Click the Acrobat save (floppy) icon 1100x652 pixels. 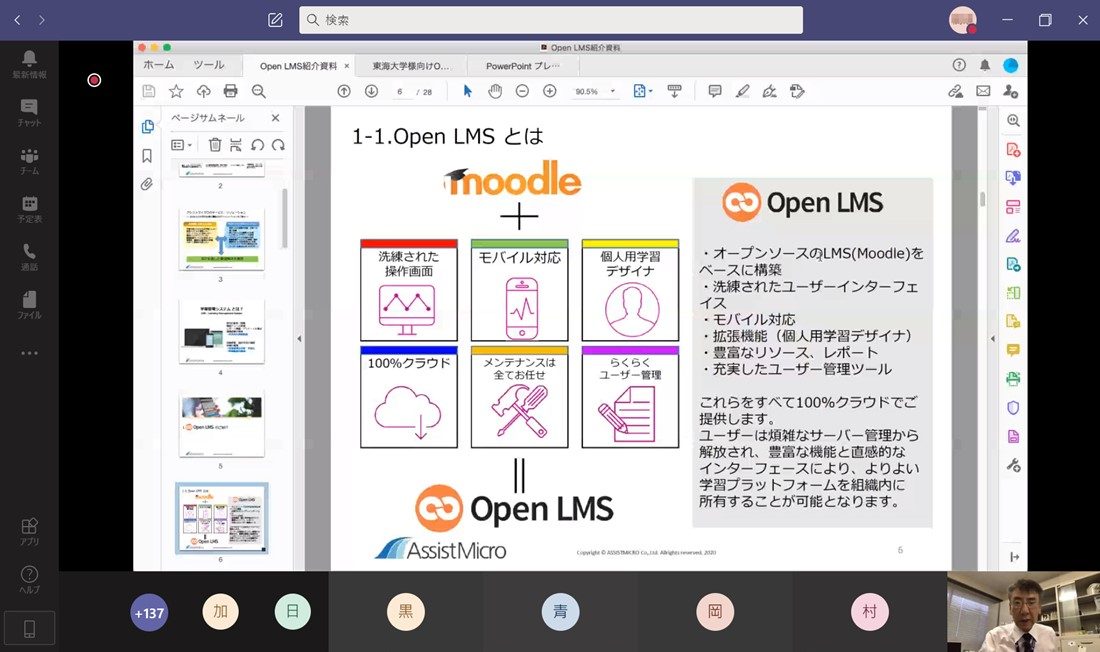point(149,91)
